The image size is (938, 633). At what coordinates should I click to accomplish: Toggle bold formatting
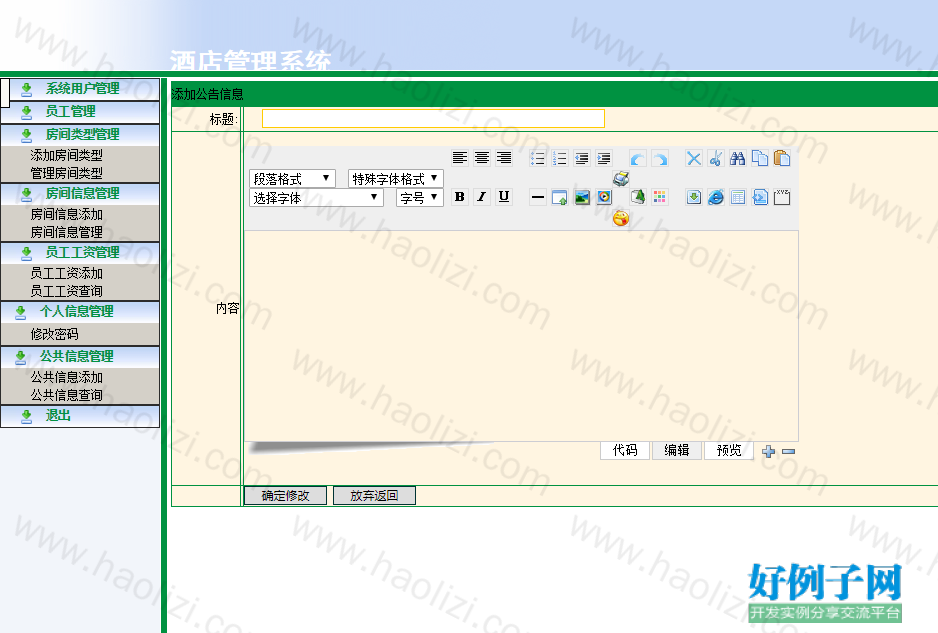pos(459,197)
